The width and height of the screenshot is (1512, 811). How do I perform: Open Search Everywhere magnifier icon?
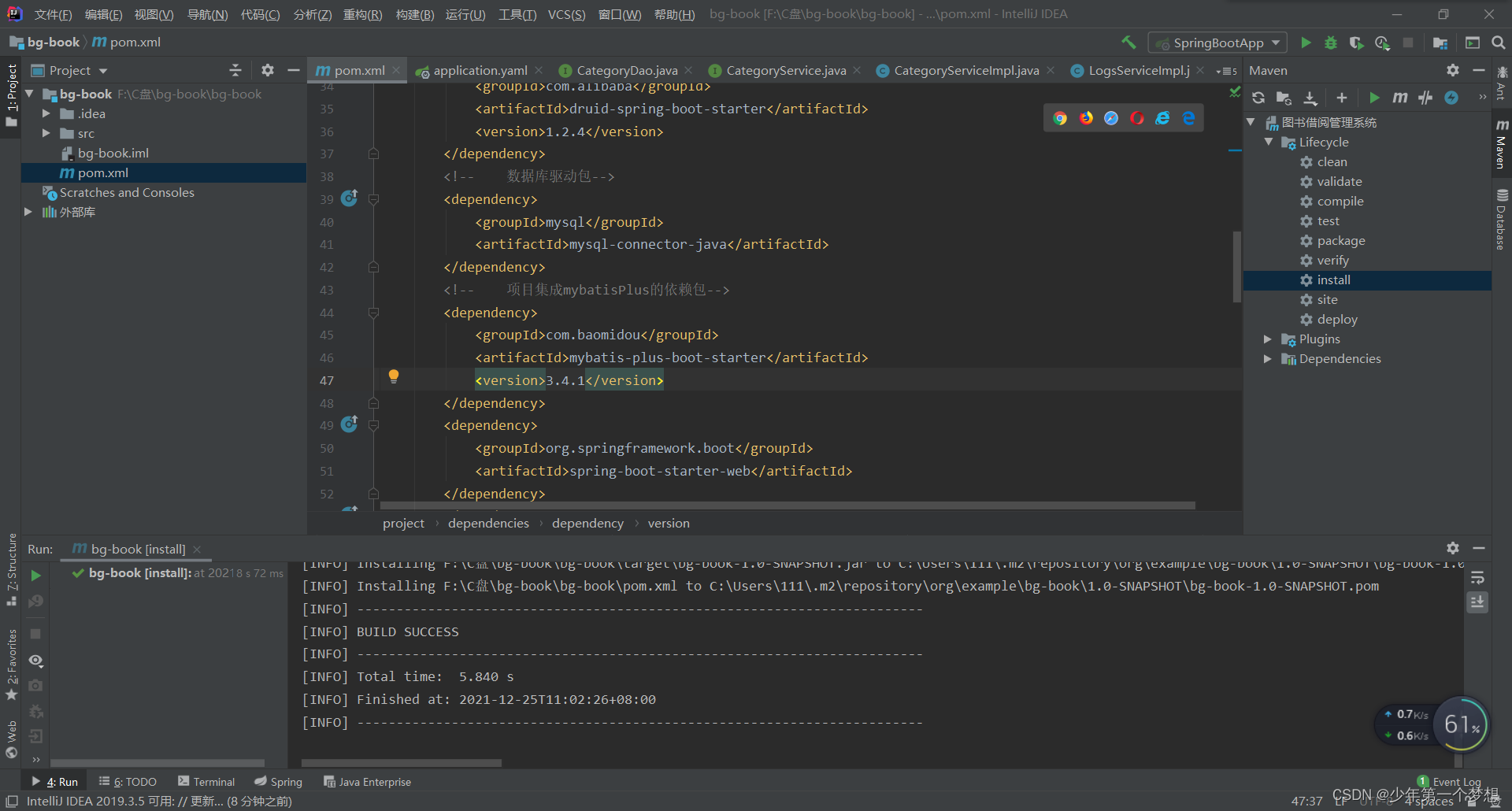coord(1498,43)
